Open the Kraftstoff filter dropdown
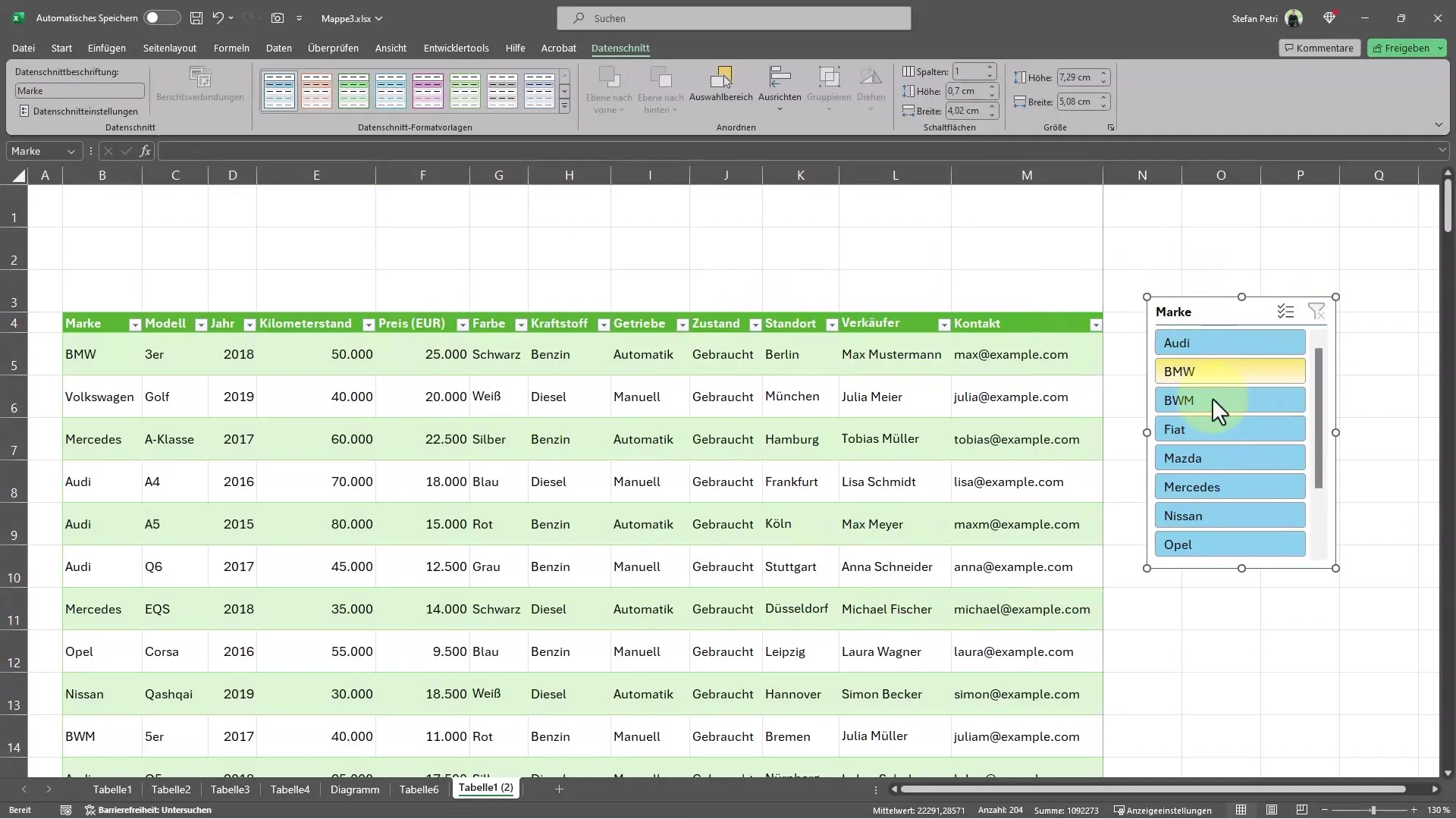1456x819 pixels. 604,325
